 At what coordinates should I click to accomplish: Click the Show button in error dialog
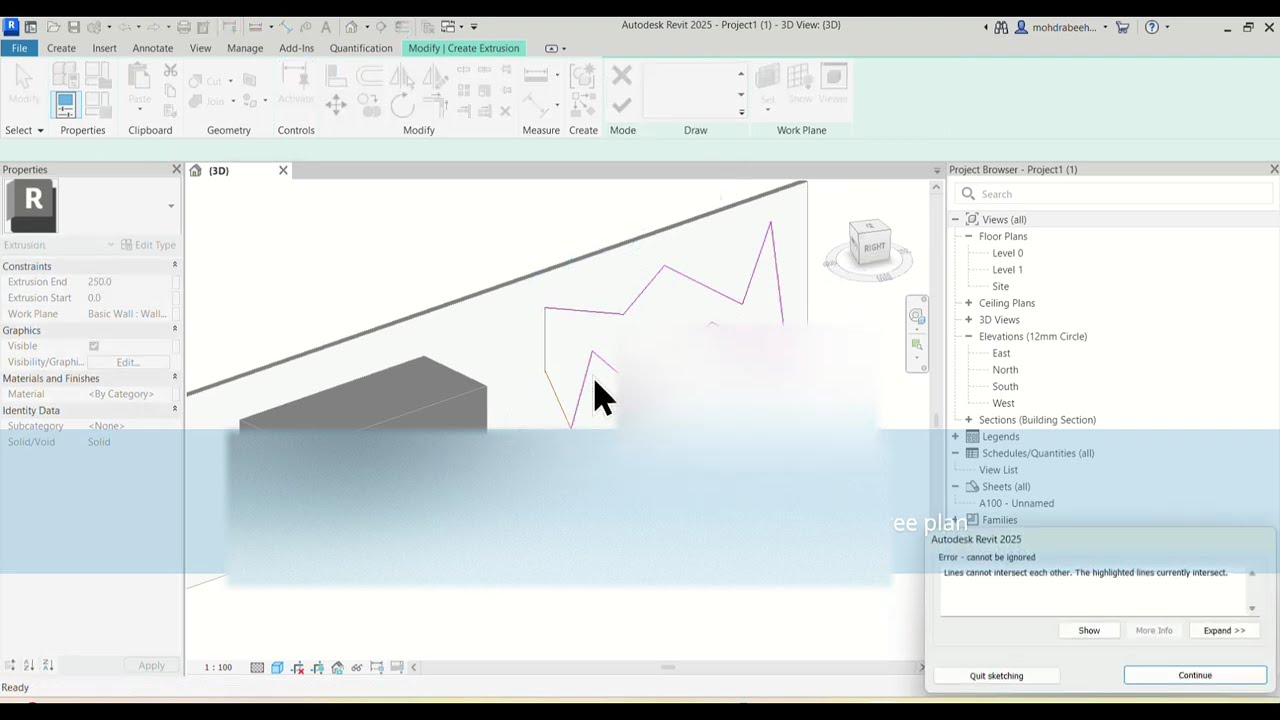[1089, 630]
